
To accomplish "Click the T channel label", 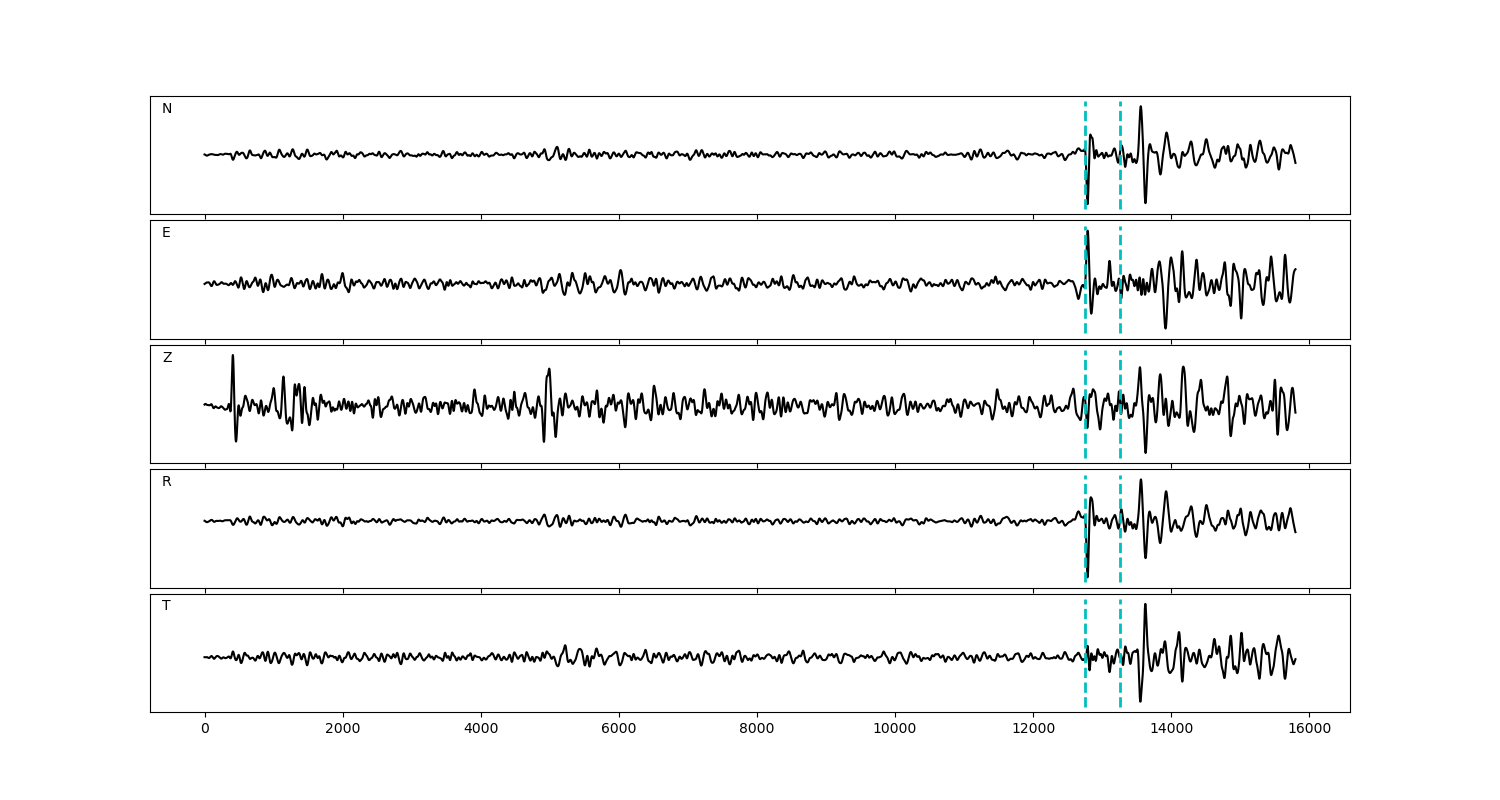I will [166, 606].
